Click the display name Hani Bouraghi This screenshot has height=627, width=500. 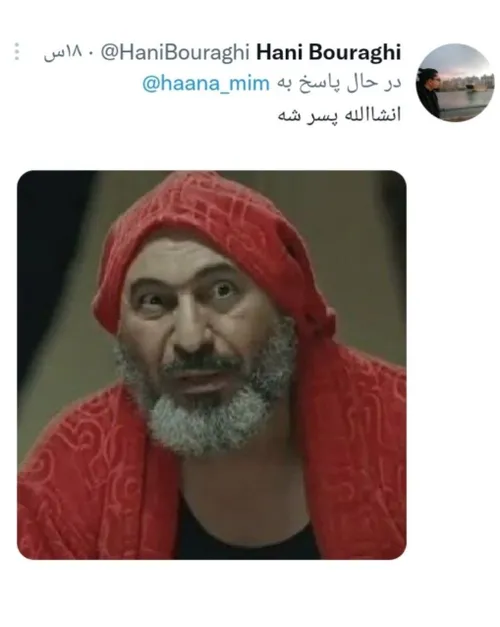coord(328,52)
